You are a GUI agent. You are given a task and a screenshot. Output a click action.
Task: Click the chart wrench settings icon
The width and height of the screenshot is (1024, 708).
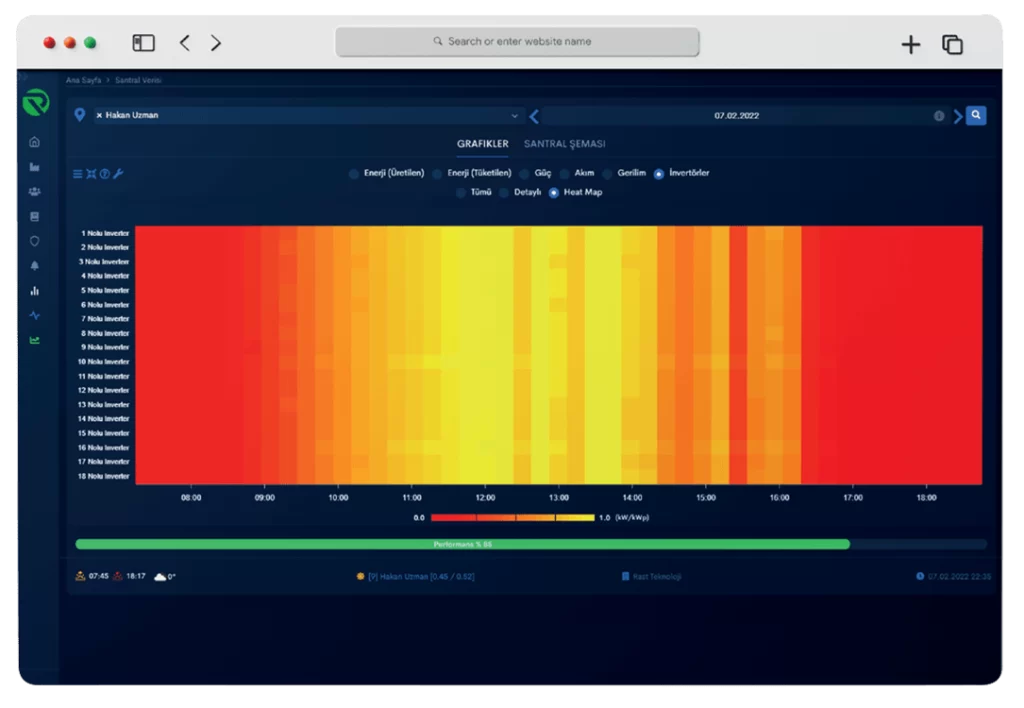click(x=118, y=174)
